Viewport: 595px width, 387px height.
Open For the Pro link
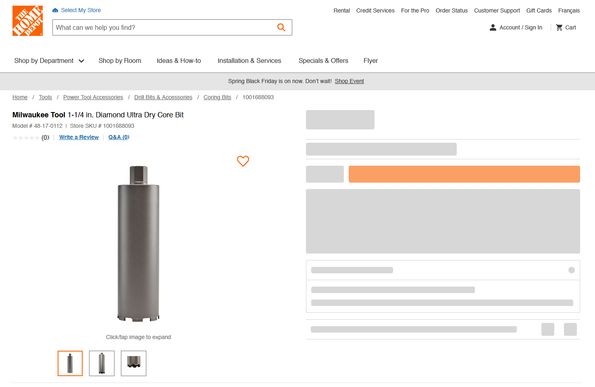[415, 11]
